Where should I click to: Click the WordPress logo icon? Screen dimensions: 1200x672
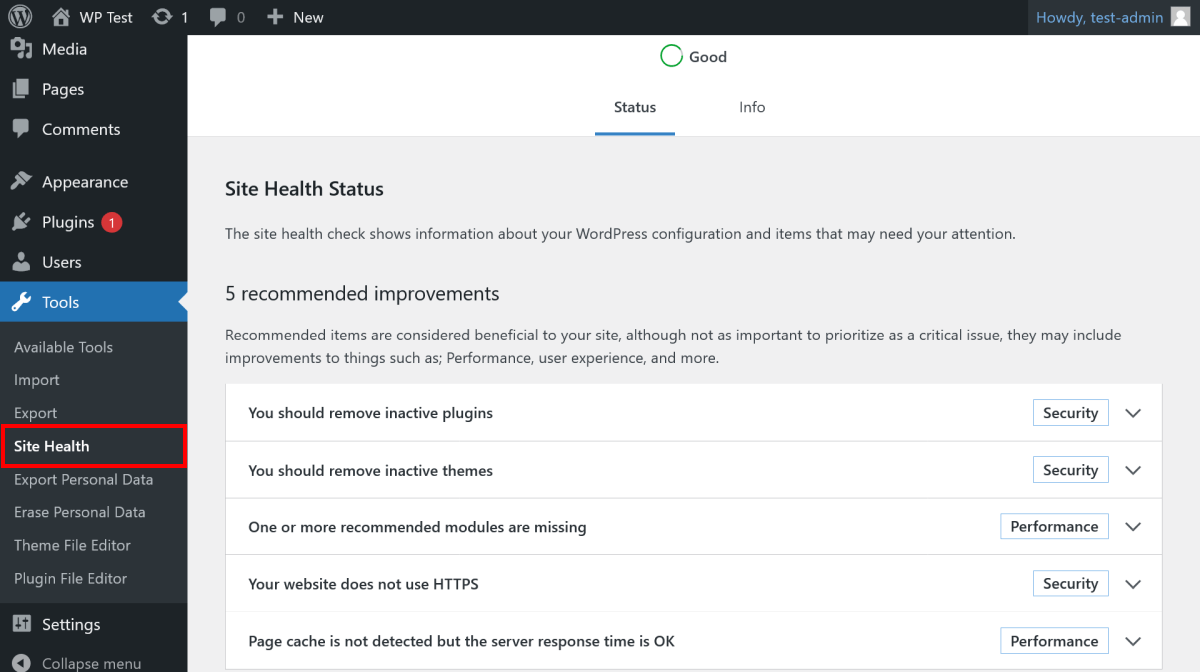pos(20,17)
